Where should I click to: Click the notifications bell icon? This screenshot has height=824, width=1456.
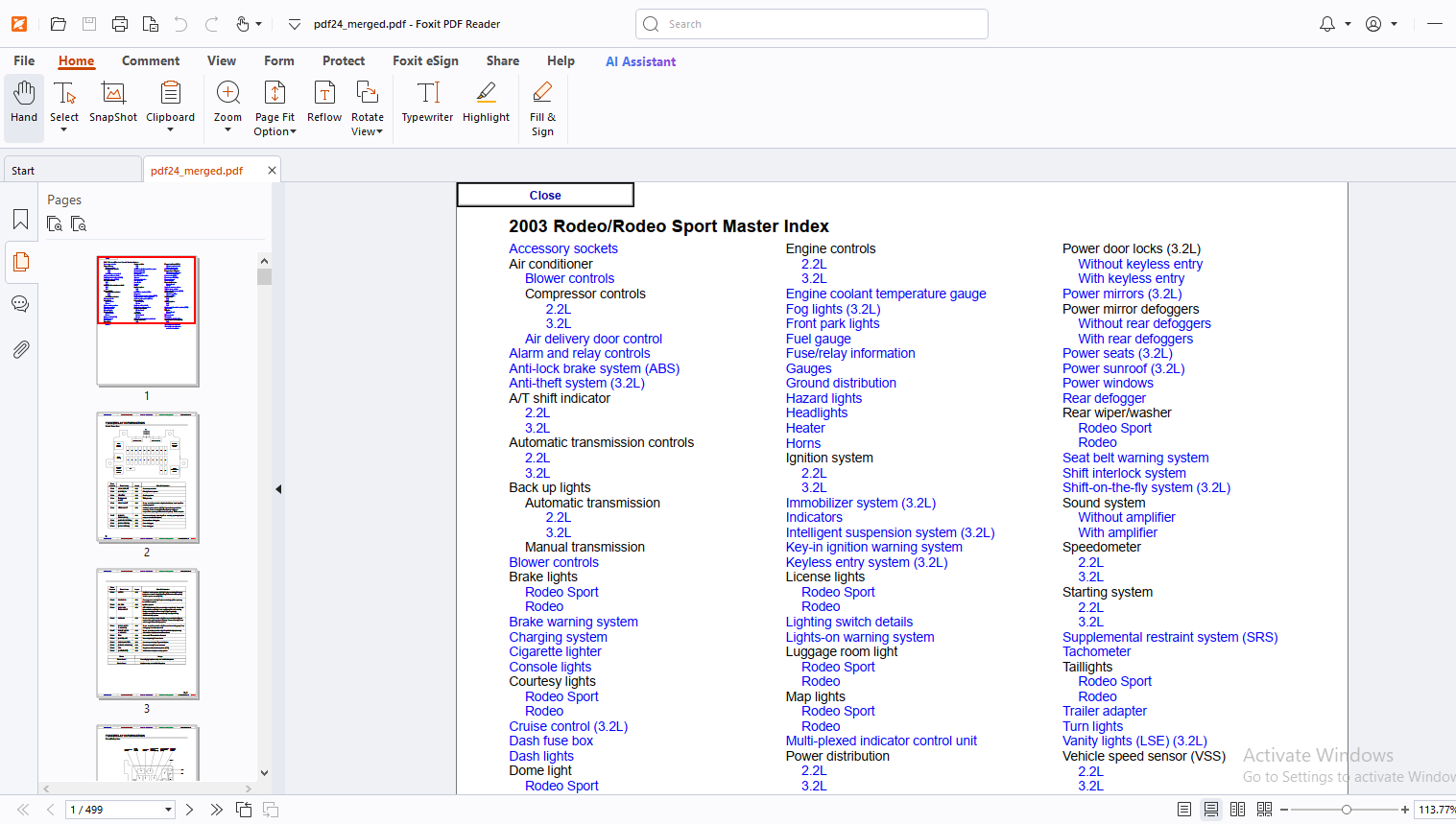coord(1327,24)
